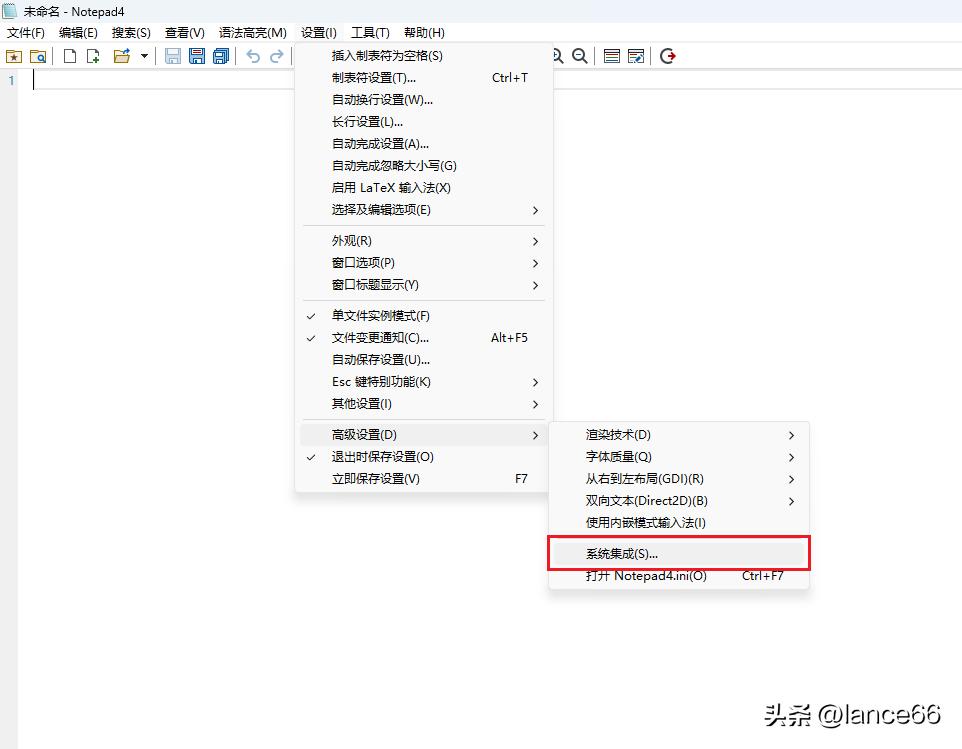
Task: Click the Notepad4 title bar app icon
Action: tap(9, 11)
